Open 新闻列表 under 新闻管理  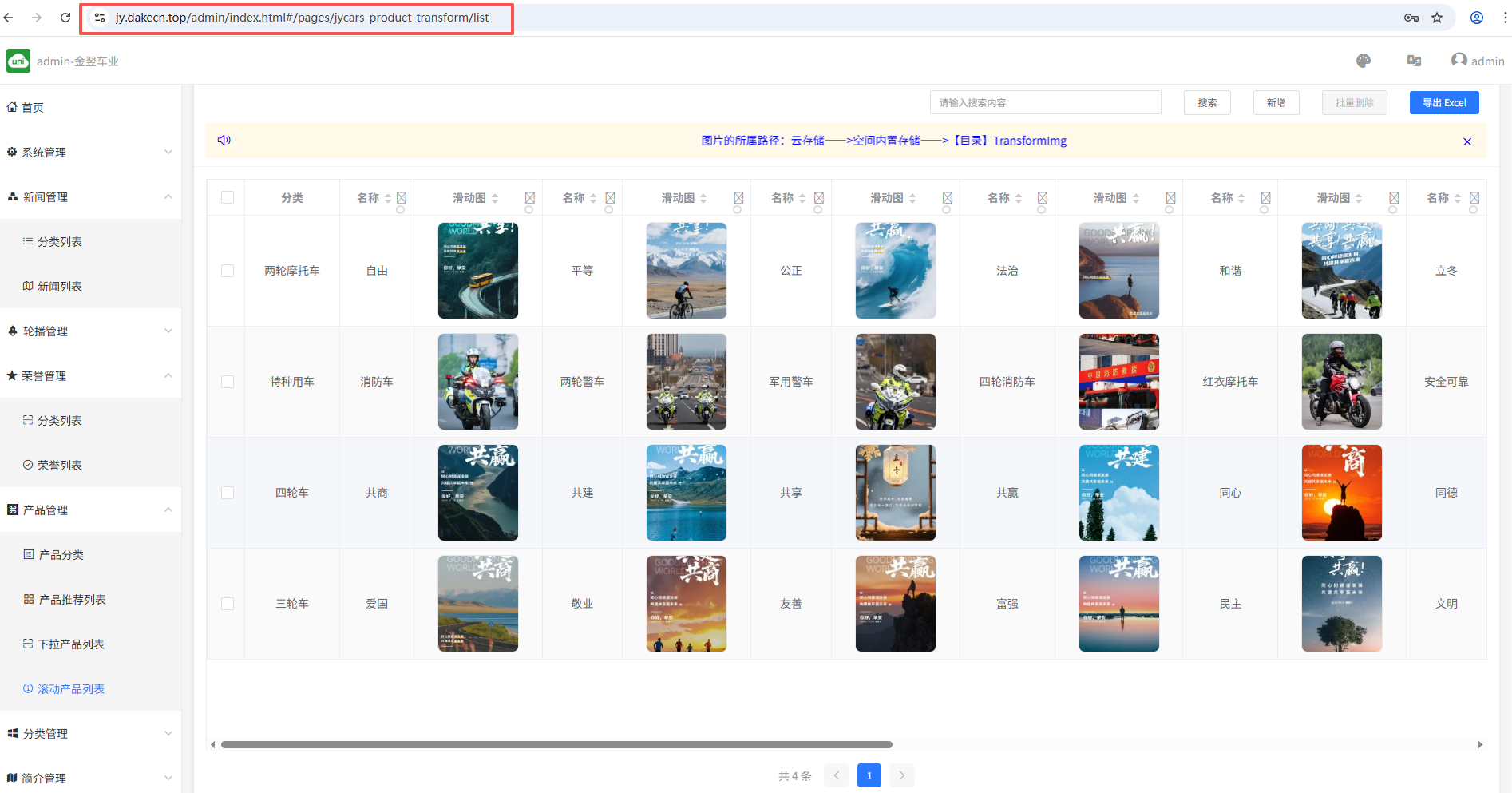[x=61, y=286]
